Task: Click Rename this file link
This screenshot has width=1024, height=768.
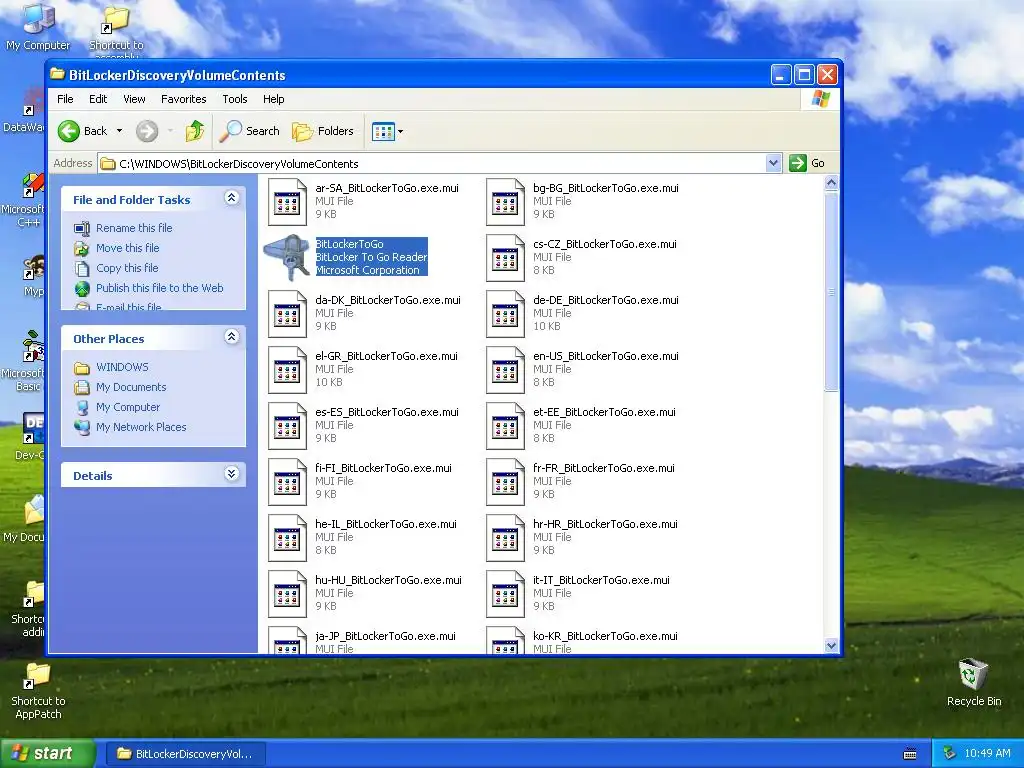Action: pos(134,228)
